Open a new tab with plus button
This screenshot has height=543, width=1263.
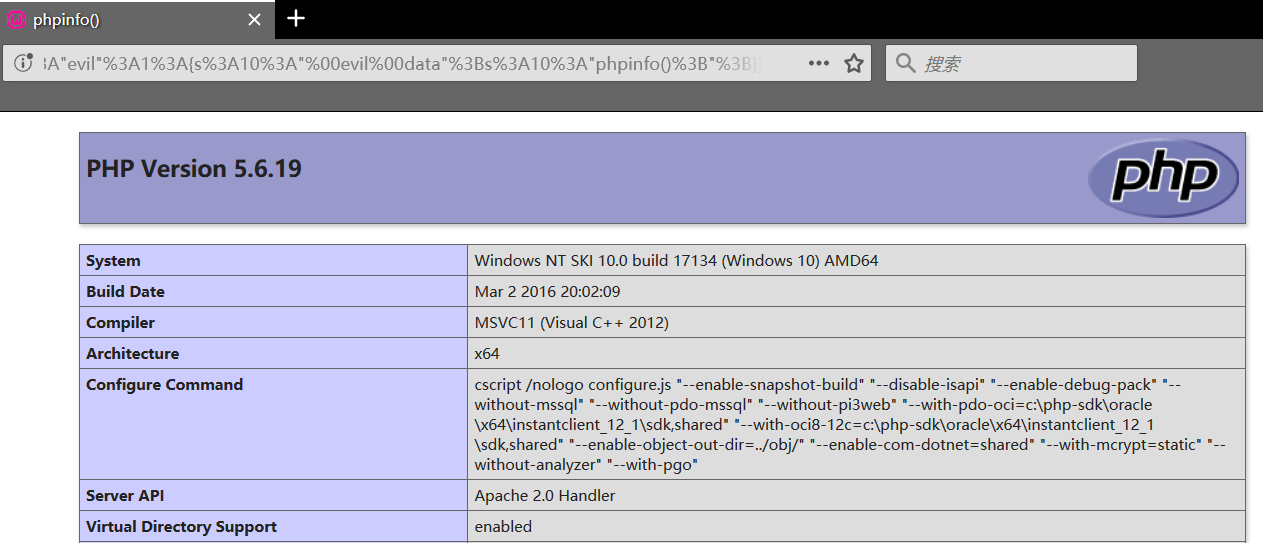click(x=295, y=19)
